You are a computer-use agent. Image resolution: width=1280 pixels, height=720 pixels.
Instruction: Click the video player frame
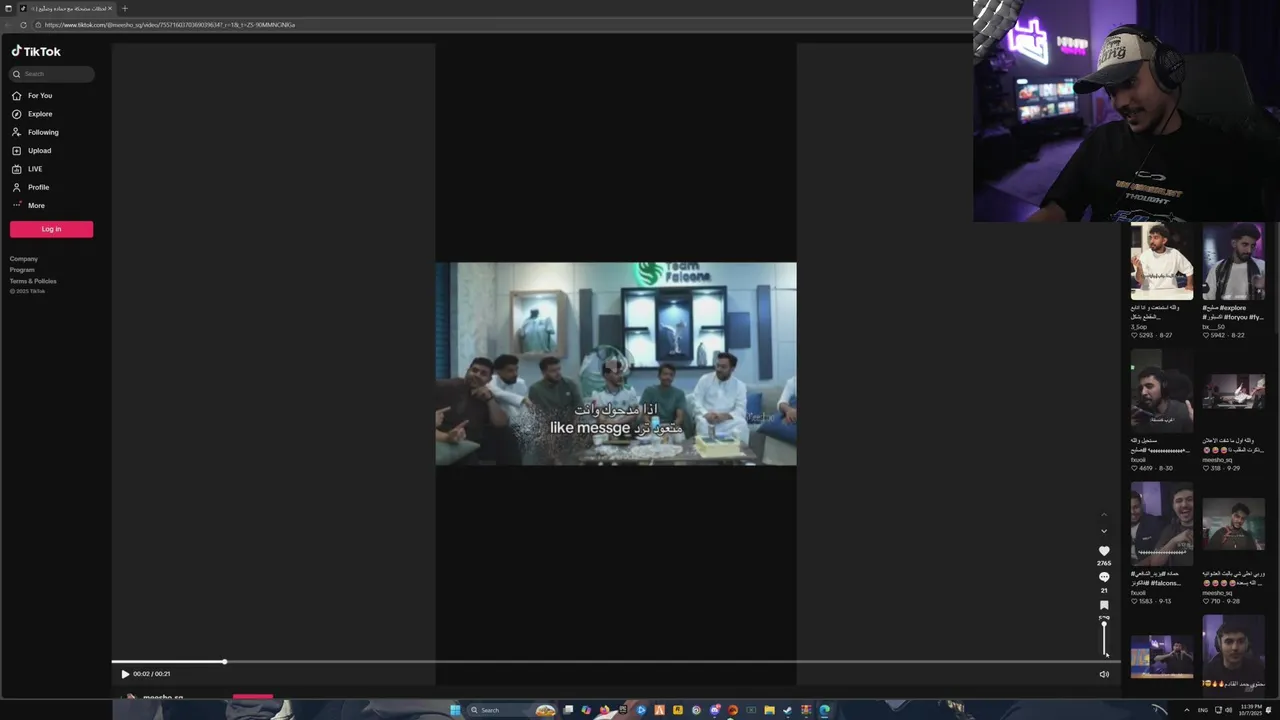coord(616,363)
